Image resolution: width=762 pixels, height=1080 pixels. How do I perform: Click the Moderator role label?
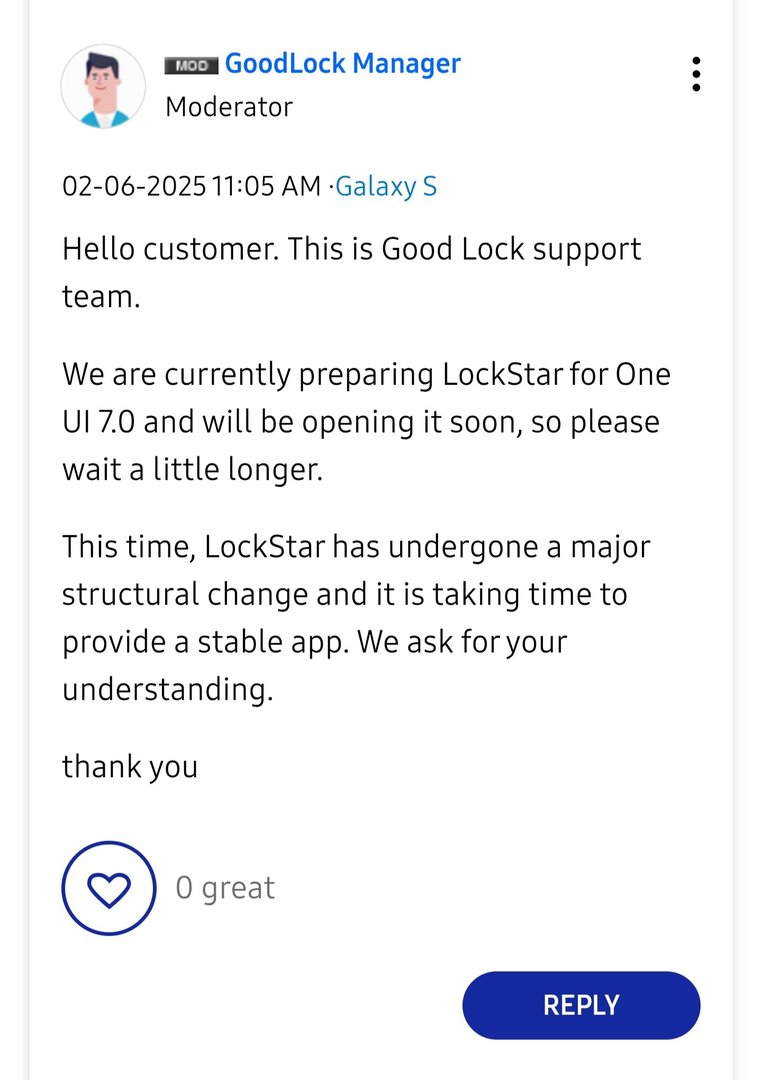229,107
